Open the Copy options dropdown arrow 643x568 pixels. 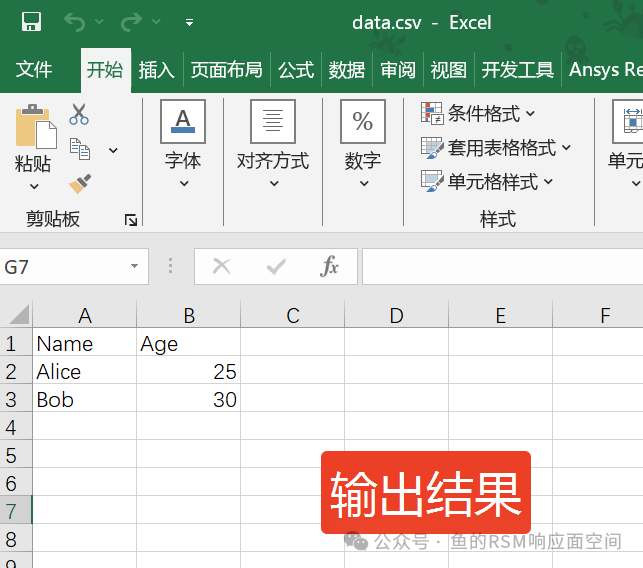113,151
